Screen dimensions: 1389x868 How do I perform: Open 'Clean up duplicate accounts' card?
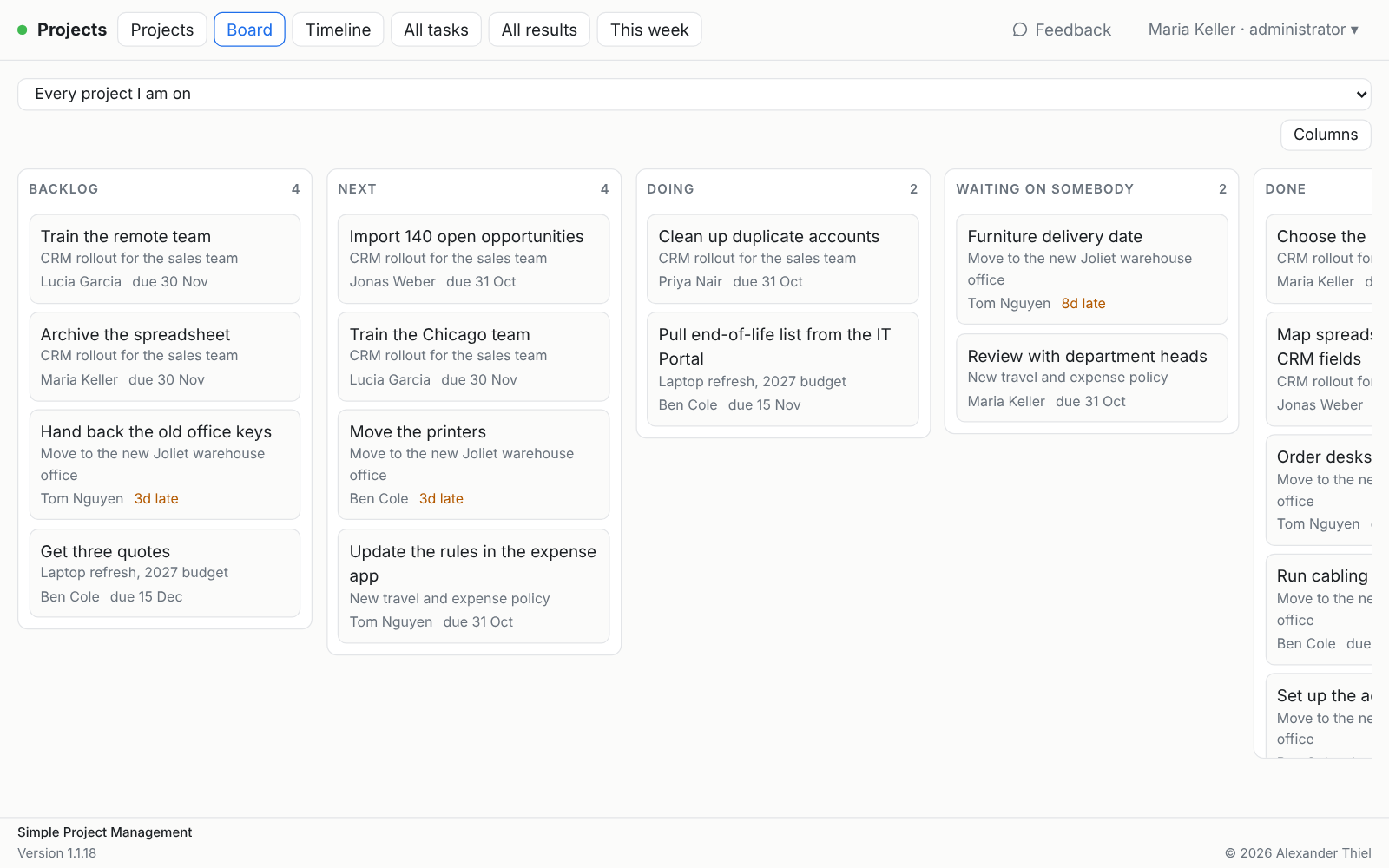pyautogui.click(x=783, y=259)
